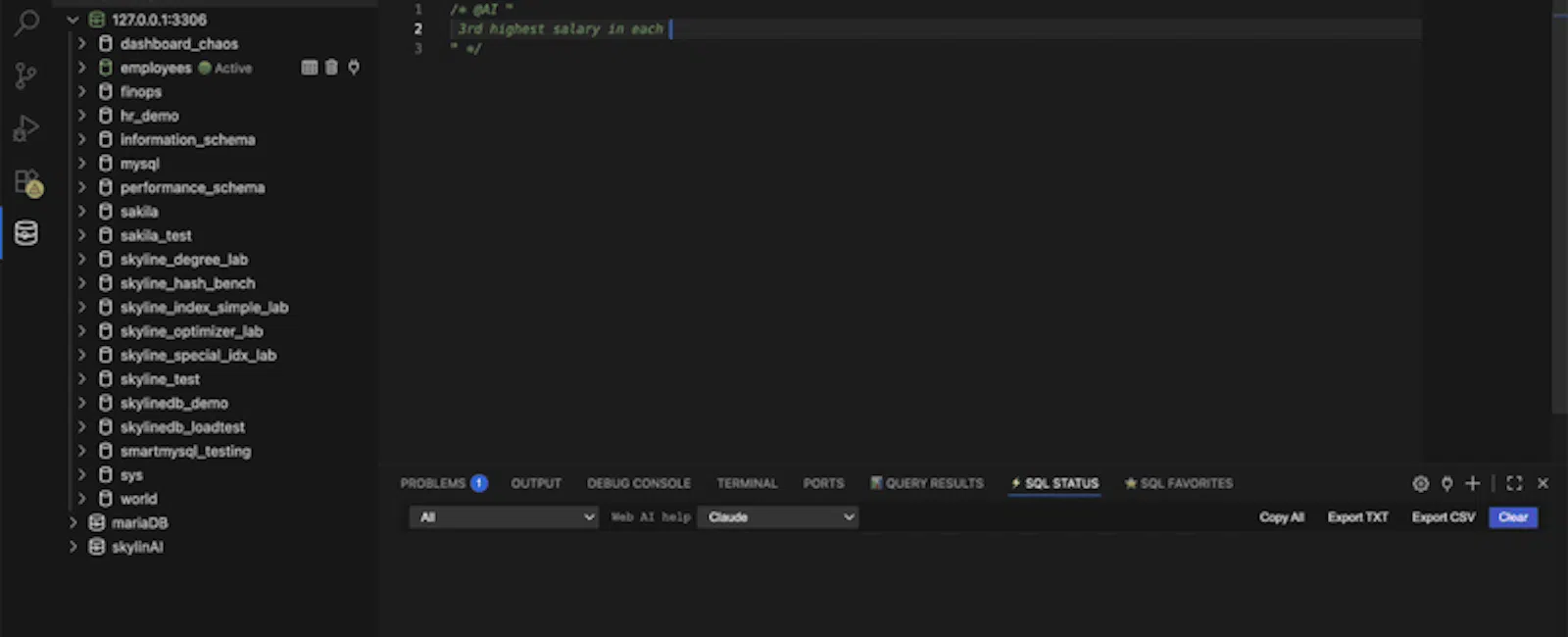The image size is (1568, 637).
Task: Expand the finops database
Action: 82,92
